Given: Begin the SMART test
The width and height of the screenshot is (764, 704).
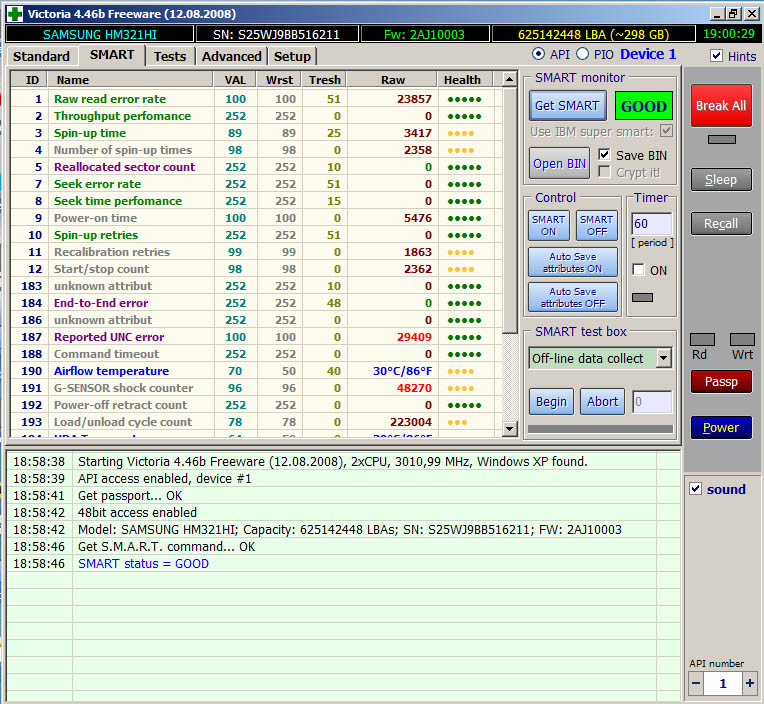Looking at the screenshot, I should coord(551,401).
